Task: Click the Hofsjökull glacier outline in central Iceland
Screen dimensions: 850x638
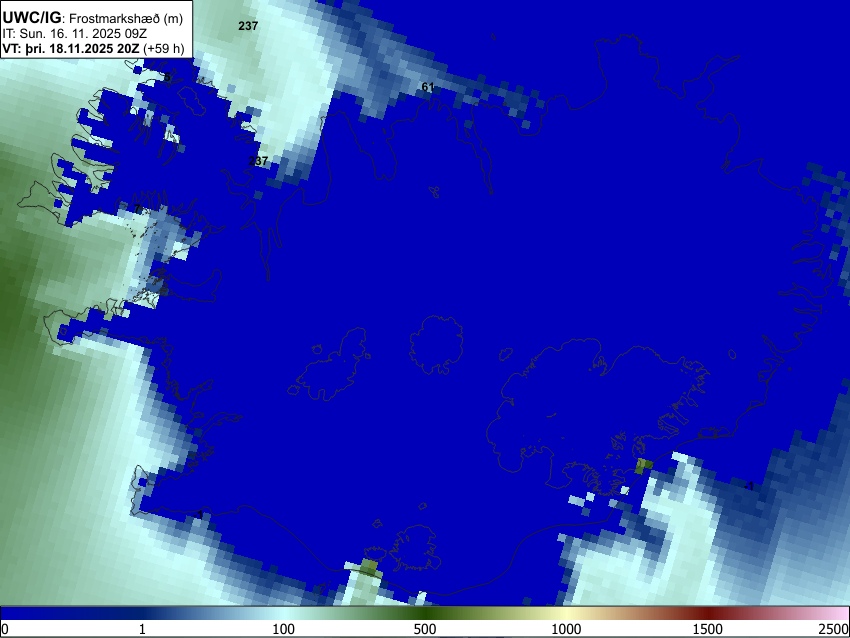Action: coord(436,345)
